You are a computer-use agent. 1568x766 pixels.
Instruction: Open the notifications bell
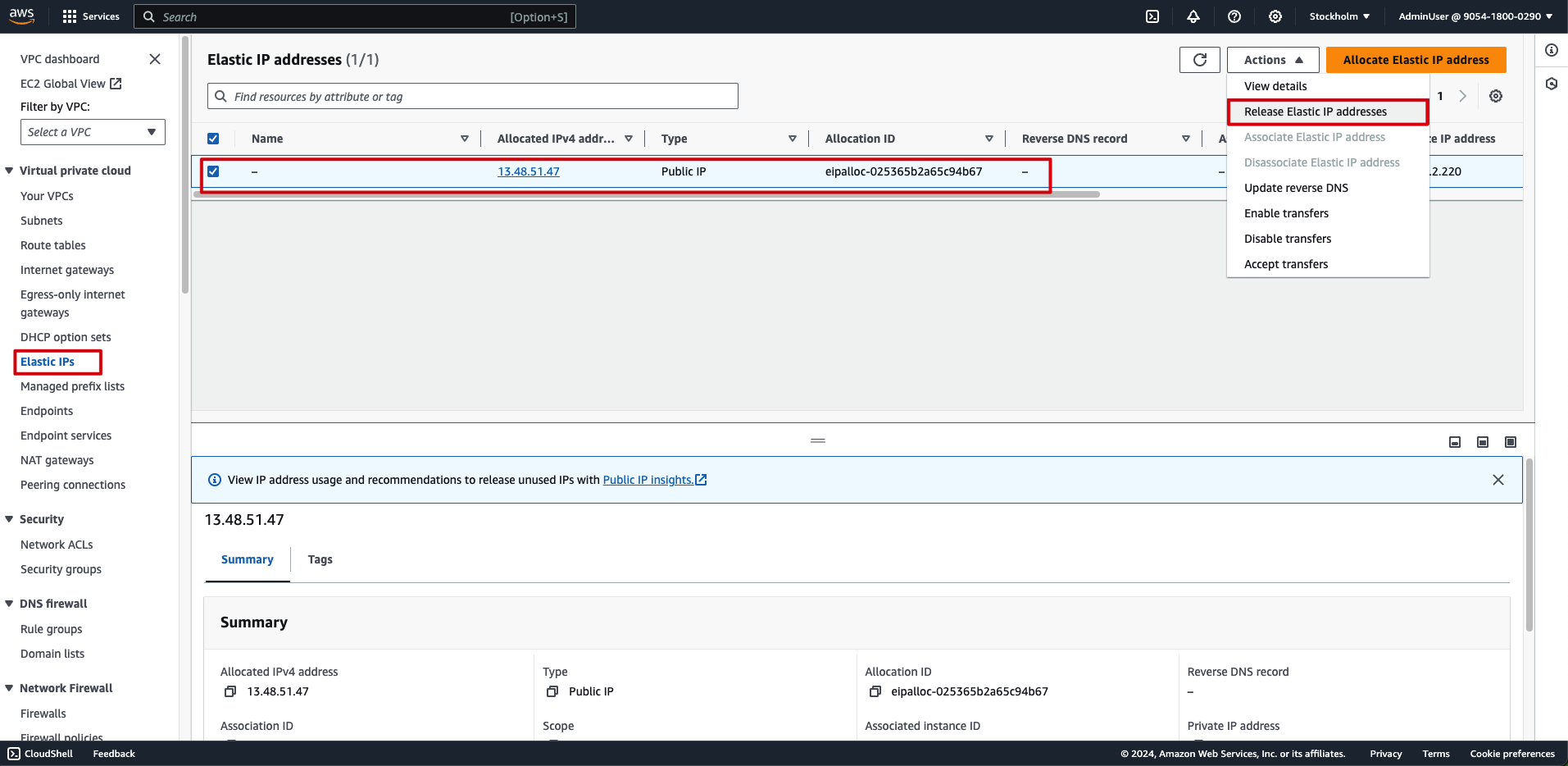click(1193, 16)
